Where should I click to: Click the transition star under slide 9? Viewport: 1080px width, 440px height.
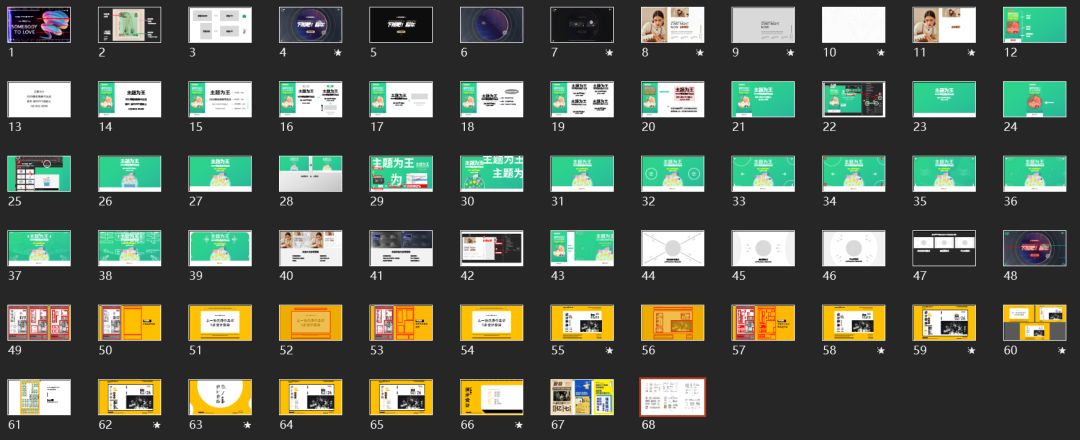(790, 53)
